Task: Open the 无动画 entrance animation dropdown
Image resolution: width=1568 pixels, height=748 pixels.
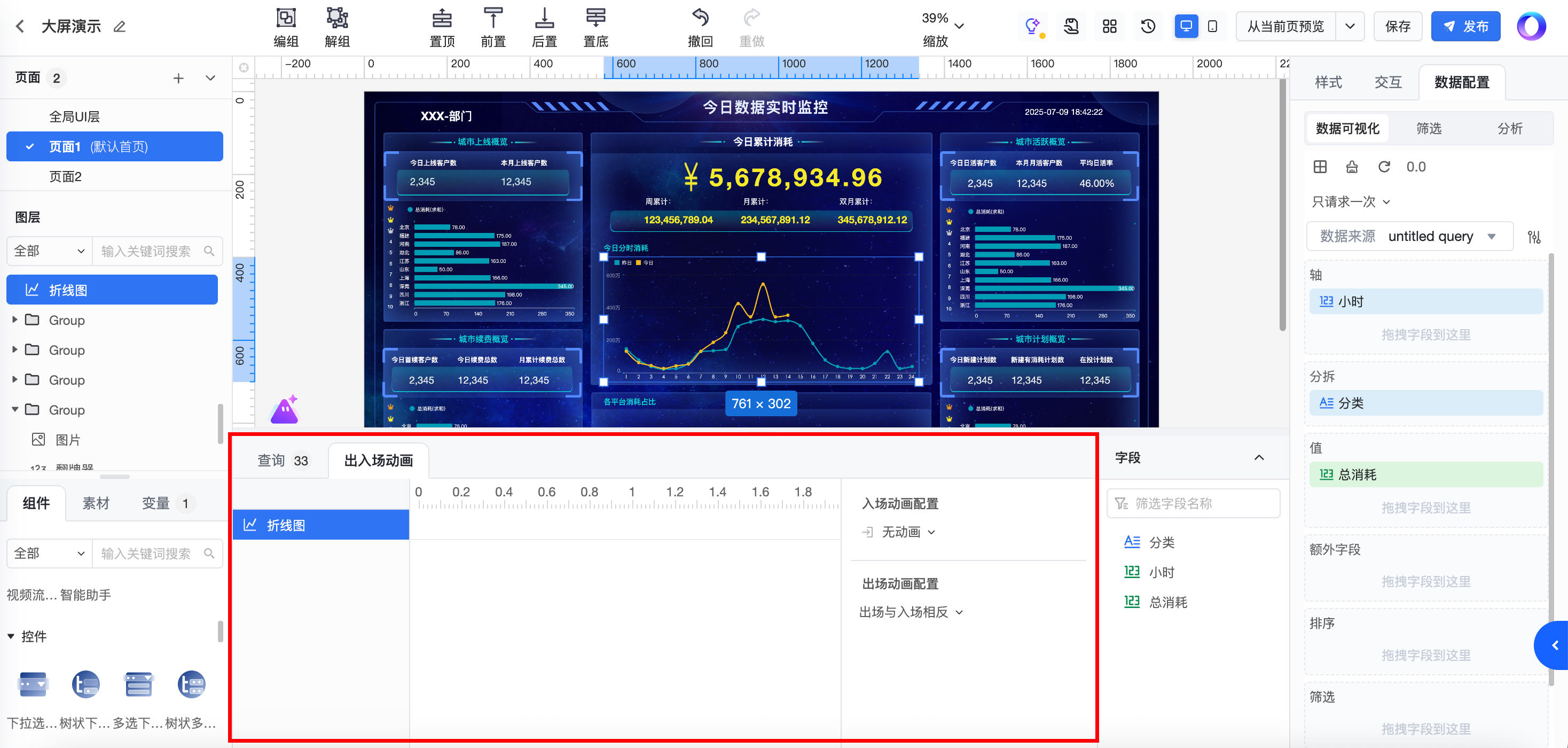Action: tap(907, 532)
